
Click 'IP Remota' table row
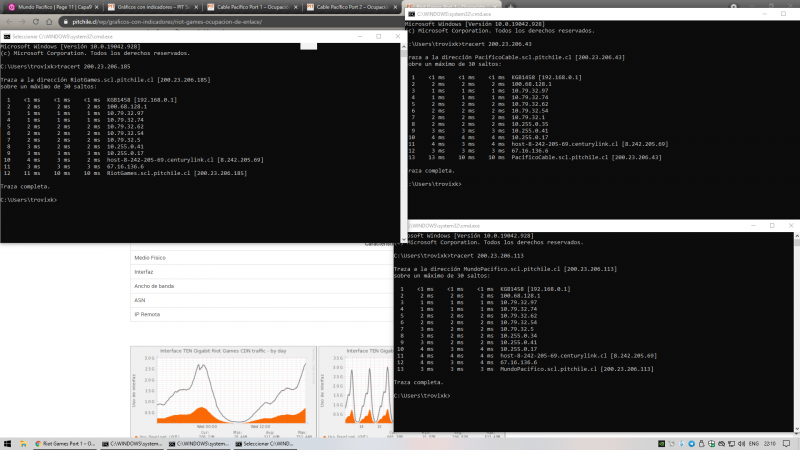coord(261,314)
